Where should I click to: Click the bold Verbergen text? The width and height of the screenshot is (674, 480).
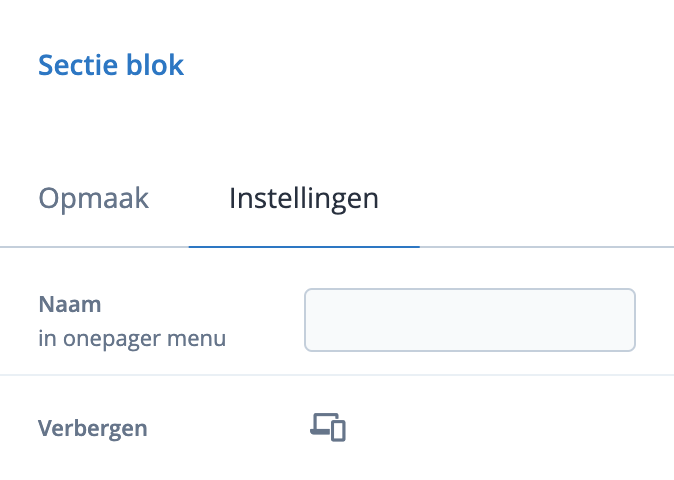coord(92,429)
